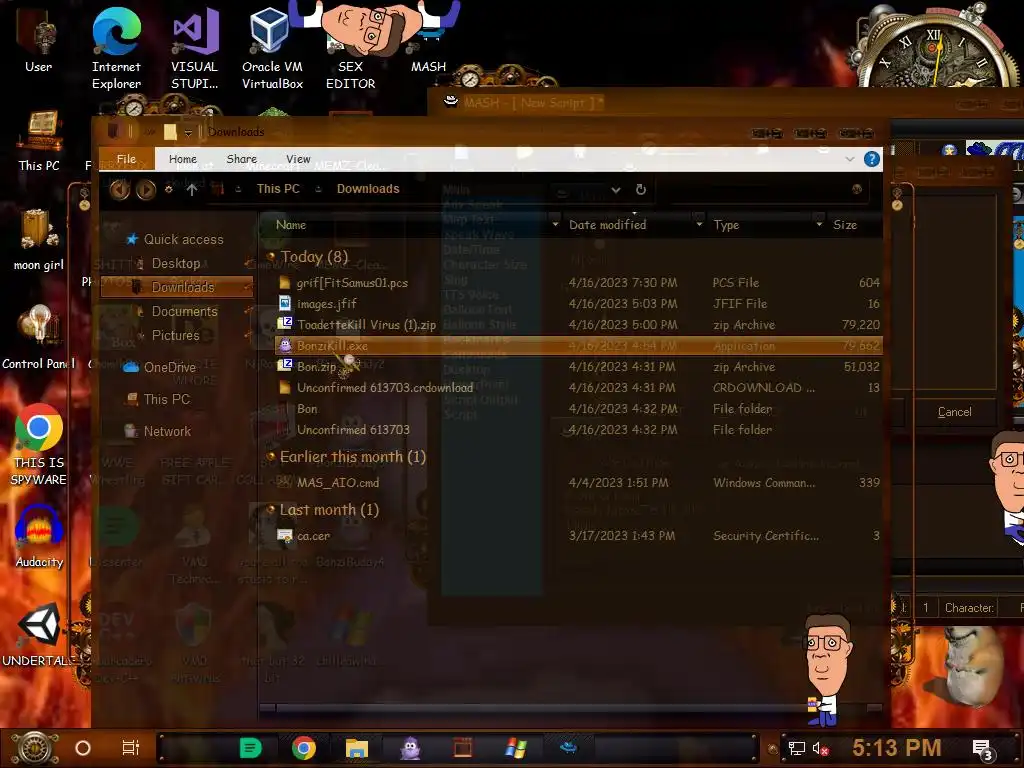Open the Date modified column filter dropdown

point(699,224)
